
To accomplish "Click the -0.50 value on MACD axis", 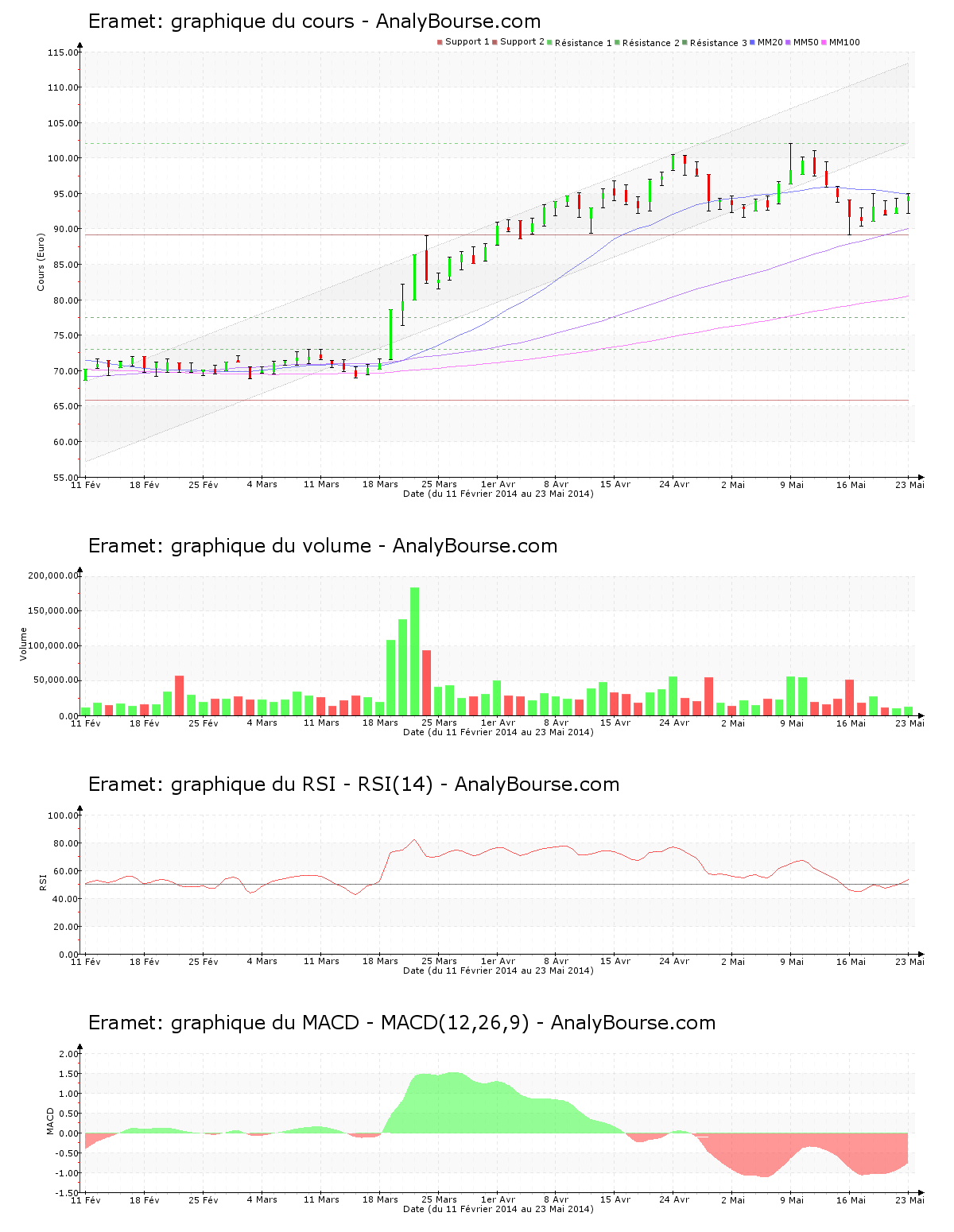I will (67, 1153).
